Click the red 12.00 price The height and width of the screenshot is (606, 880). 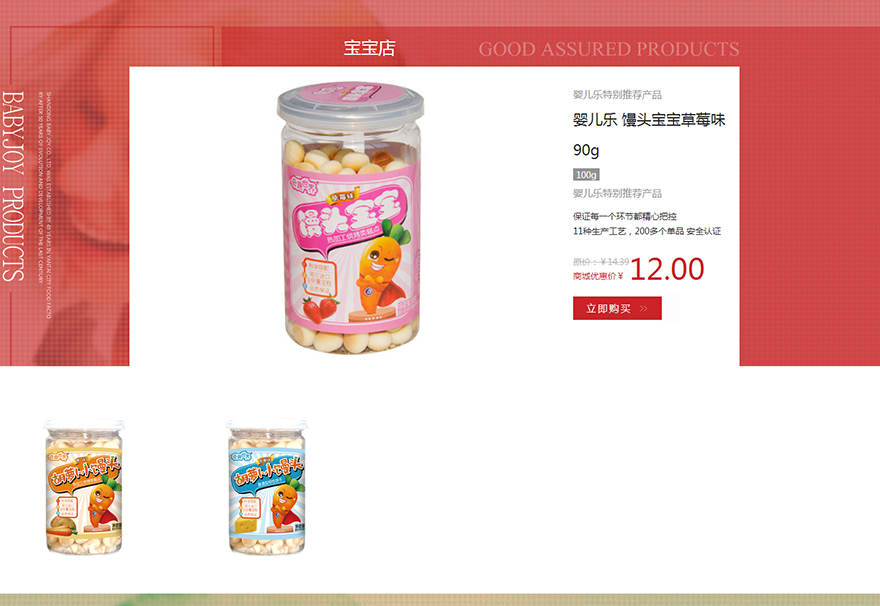point(667,269)
